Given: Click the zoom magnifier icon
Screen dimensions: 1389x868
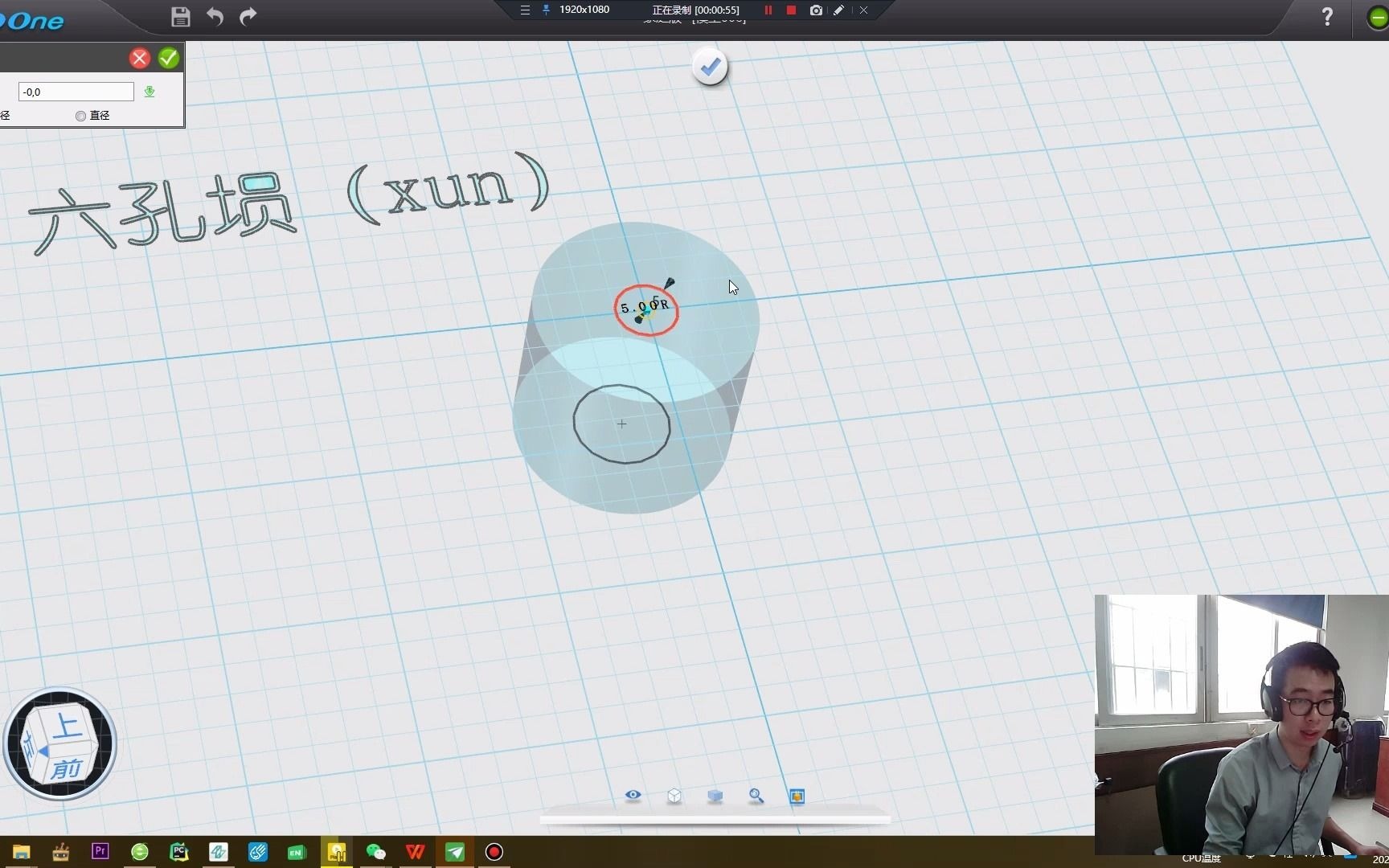Looking at the screenshot, I should tap(756, 796).
